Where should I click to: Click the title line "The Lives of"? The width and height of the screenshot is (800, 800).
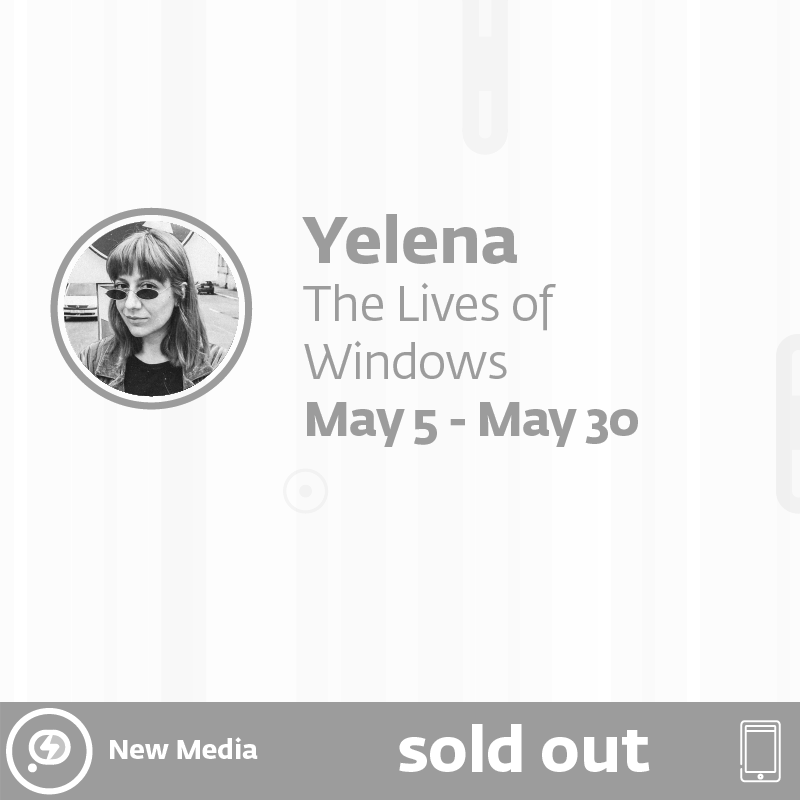point(428,305)
